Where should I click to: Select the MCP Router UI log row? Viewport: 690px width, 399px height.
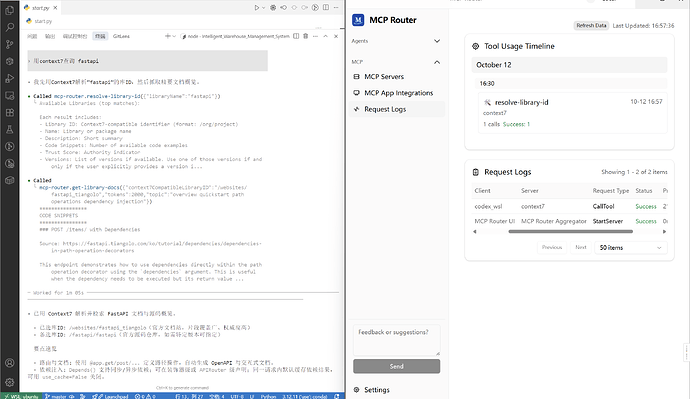(569, 221)
